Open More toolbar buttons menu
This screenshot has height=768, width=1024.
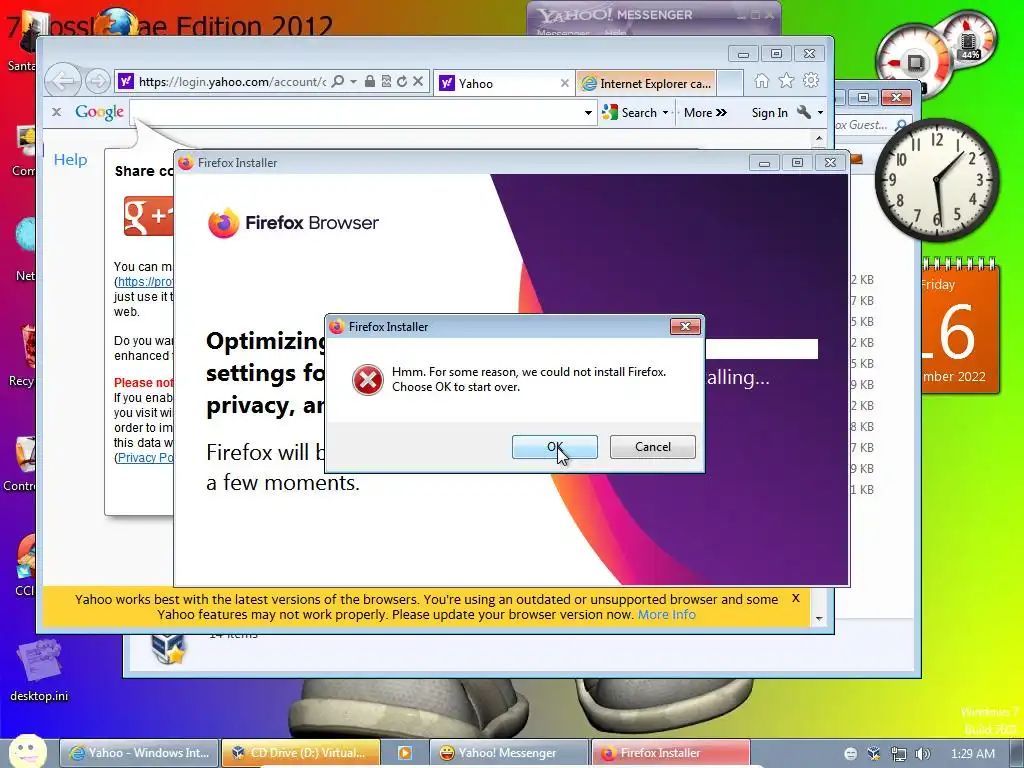pos(705,113)
